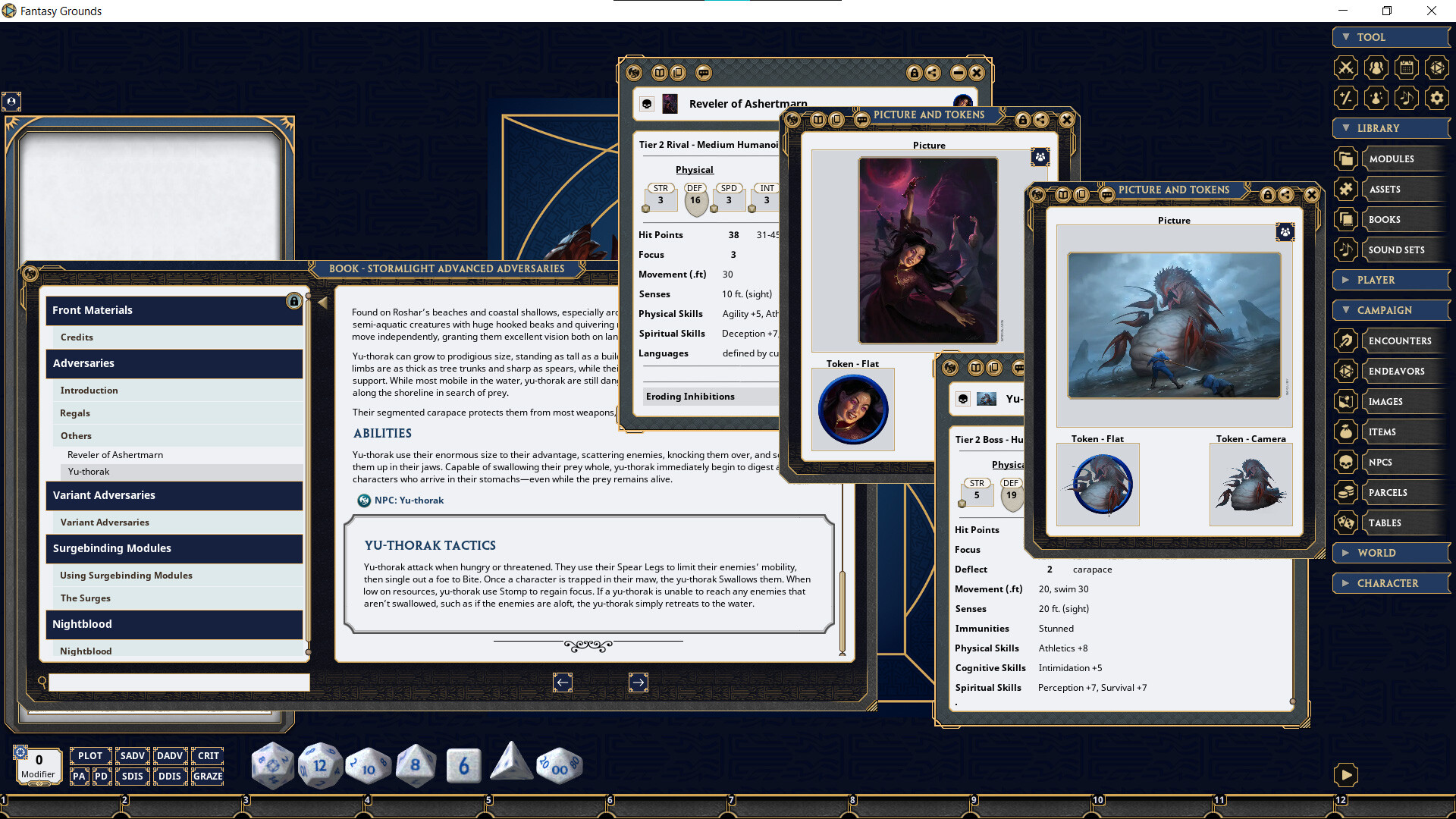Screen dimensions: 1456x819
Task: Open the Options gear in the Tool panel
Action: [1437, 98]
